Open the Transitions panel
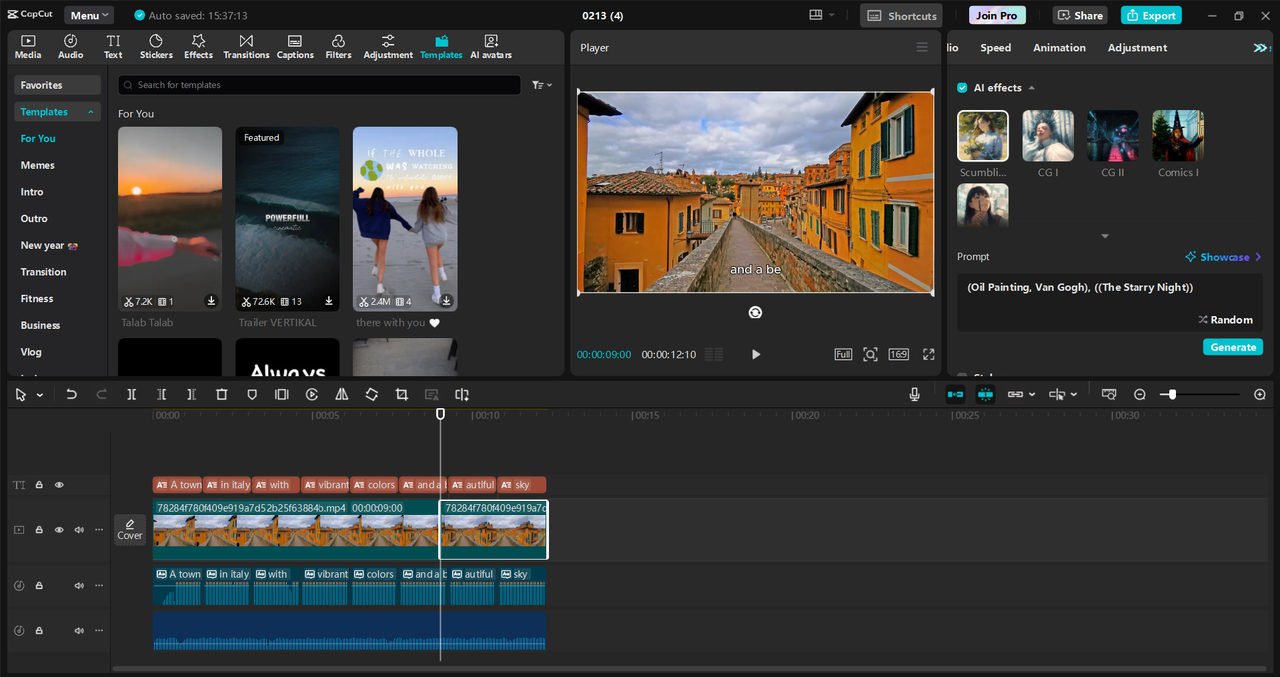This screenshot has width=1280, height=677. (x=246, y=47)
